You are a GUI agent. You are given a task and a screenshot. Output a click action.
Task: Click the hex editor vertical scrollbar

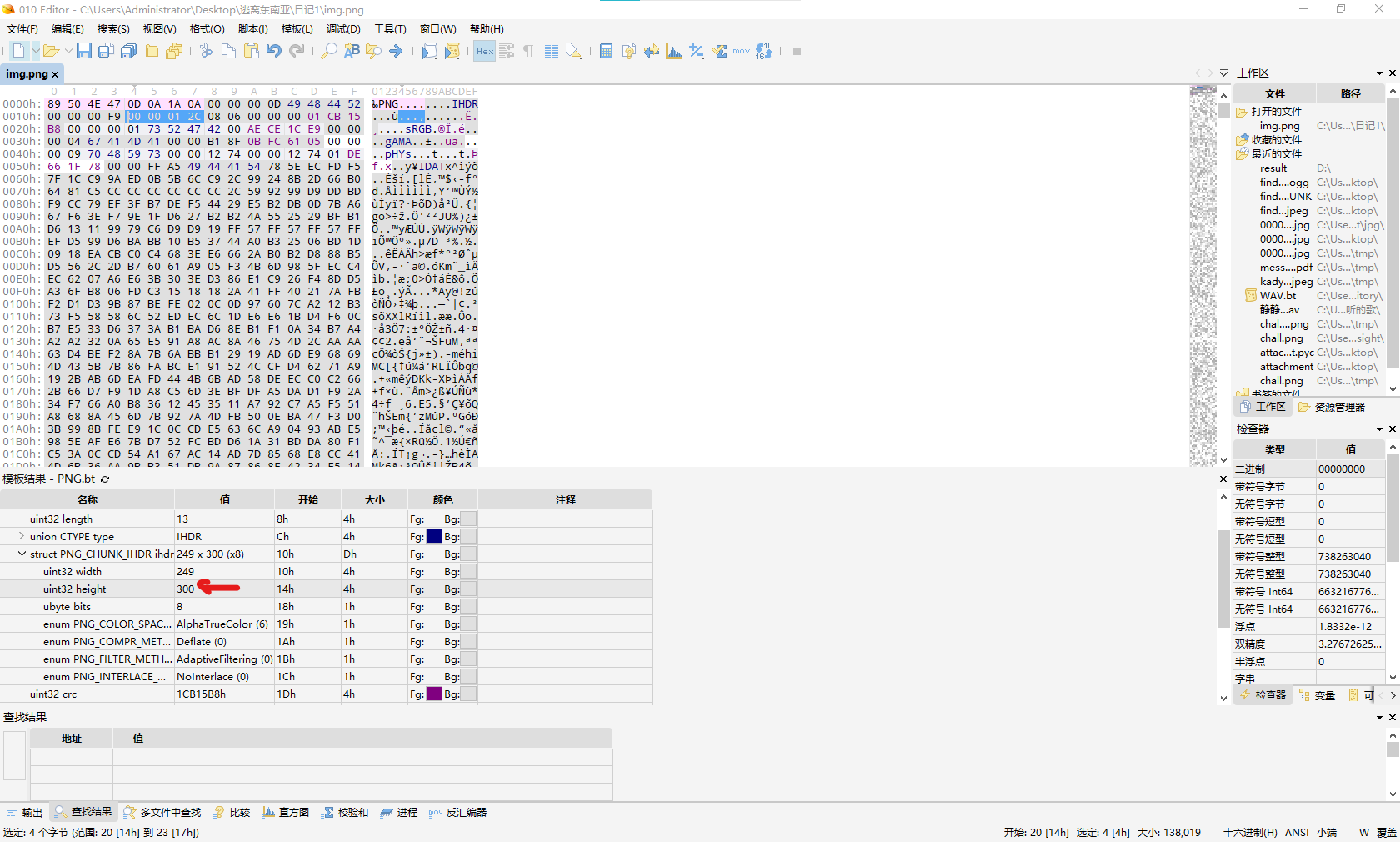[1223, 275]
